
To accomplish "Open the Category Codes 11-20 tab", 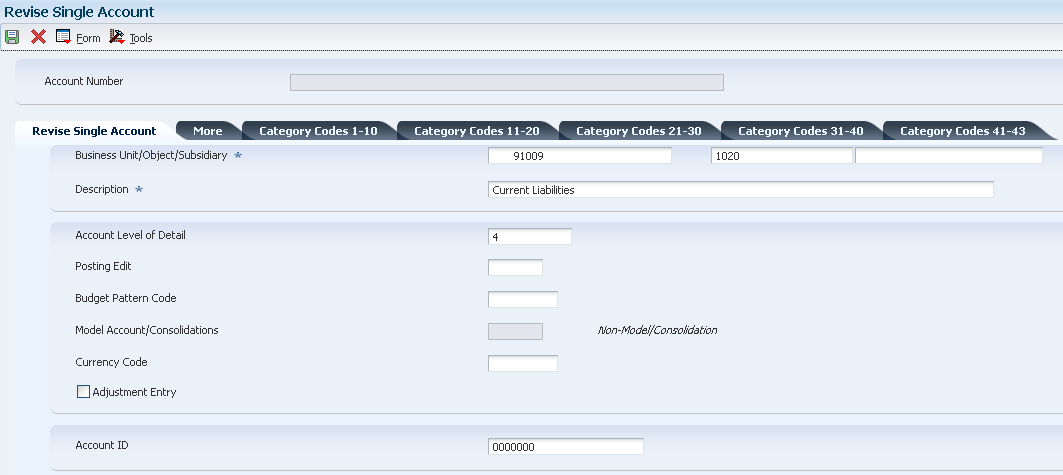I will 477,131.
